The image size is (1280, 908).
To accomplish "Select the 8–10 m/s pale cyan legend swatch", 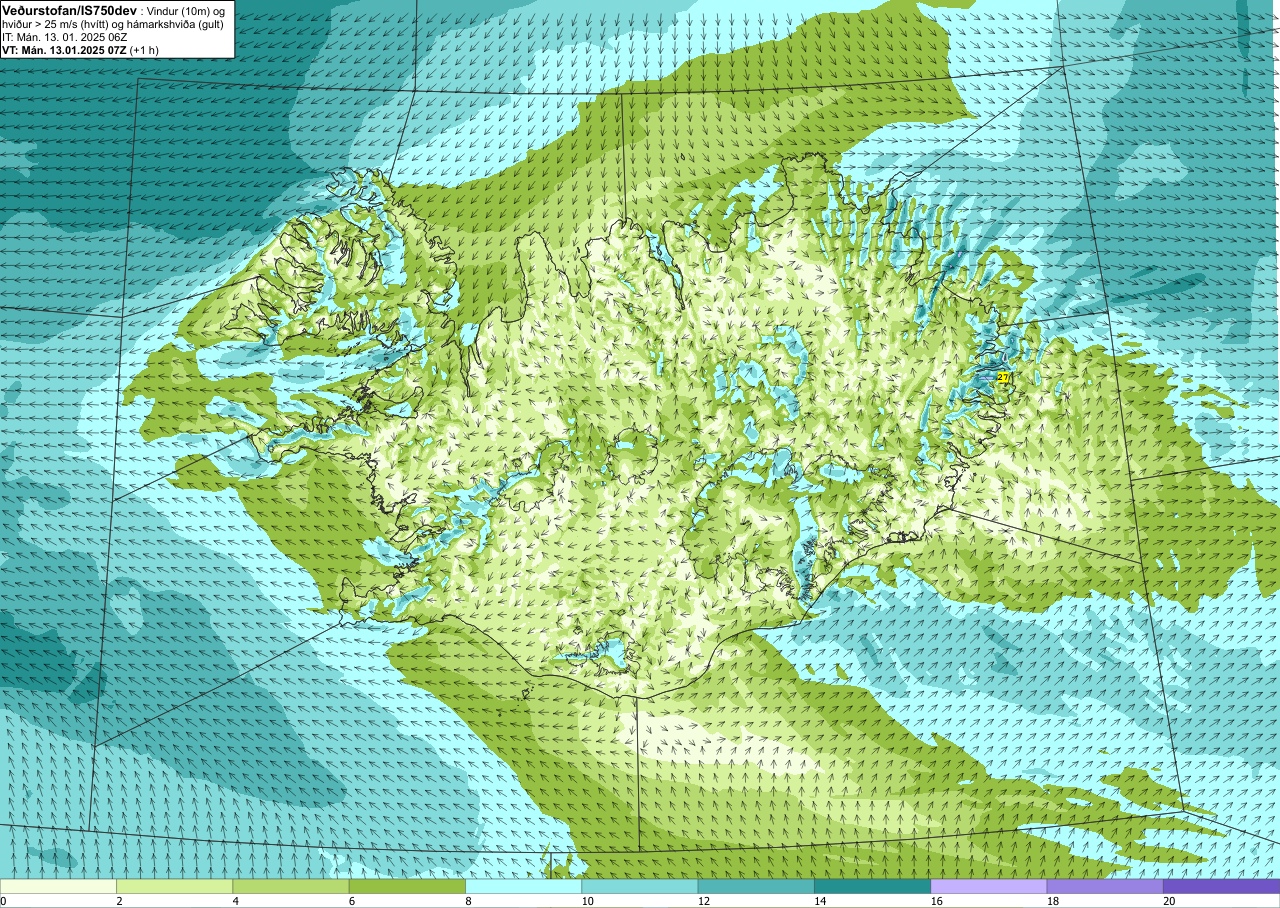I will tap(523, 886).
